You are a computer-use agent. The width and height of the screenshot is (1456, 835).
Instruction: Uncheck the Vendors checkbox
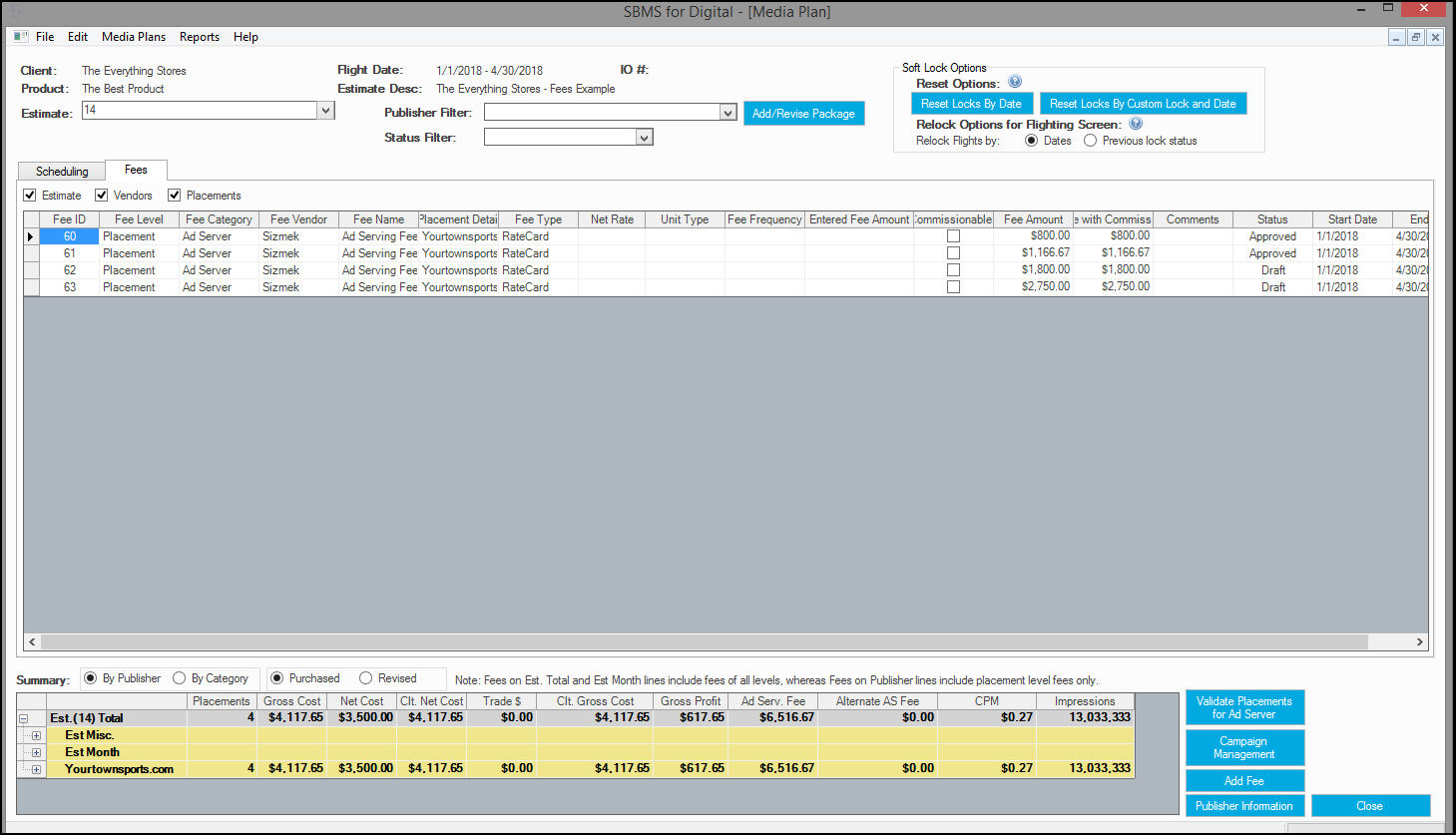(101, 196)
